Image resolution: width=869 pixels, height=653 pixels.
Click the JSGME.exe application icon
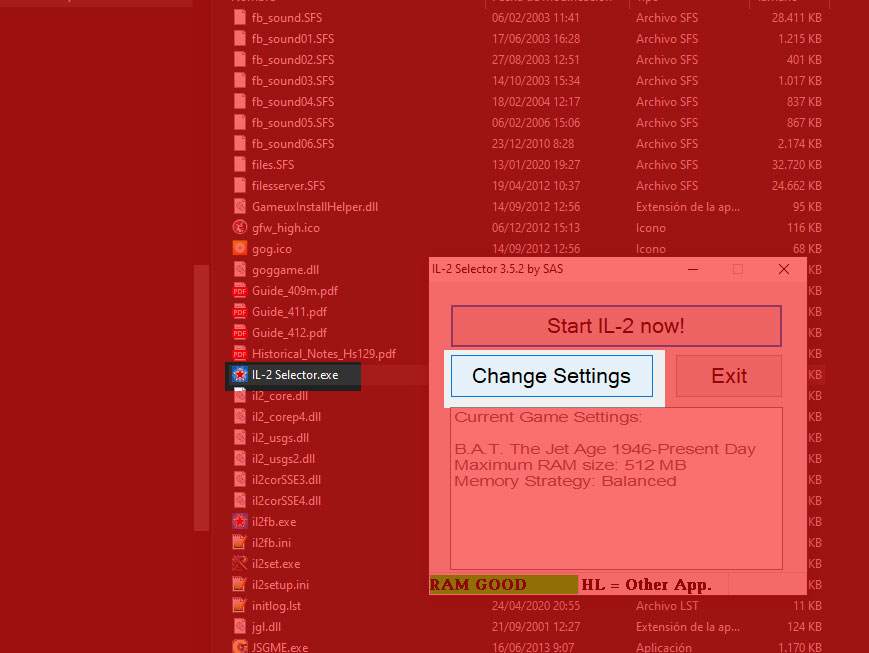[x=239, y=647]
